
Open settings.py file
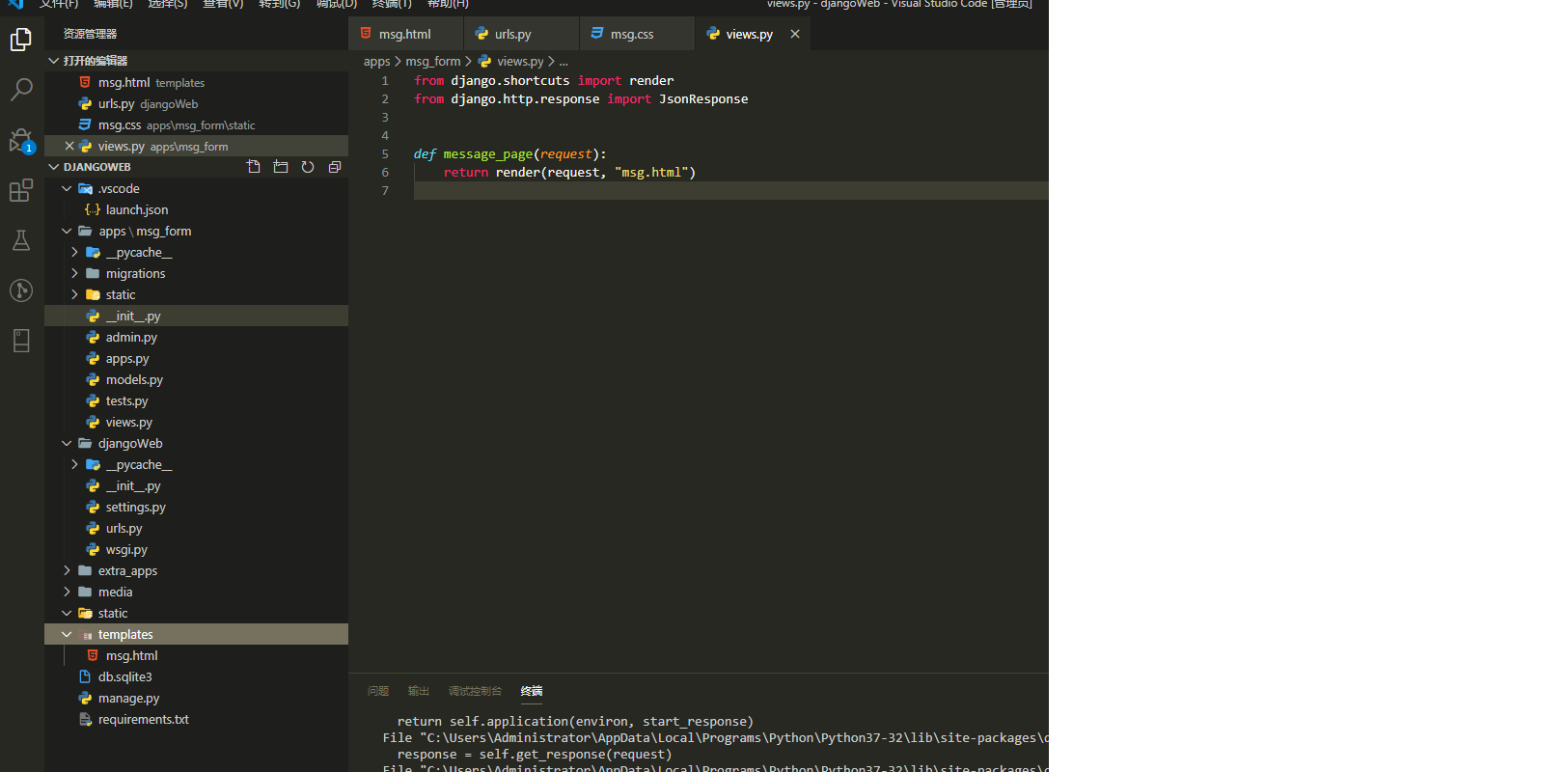click(196, 507)
